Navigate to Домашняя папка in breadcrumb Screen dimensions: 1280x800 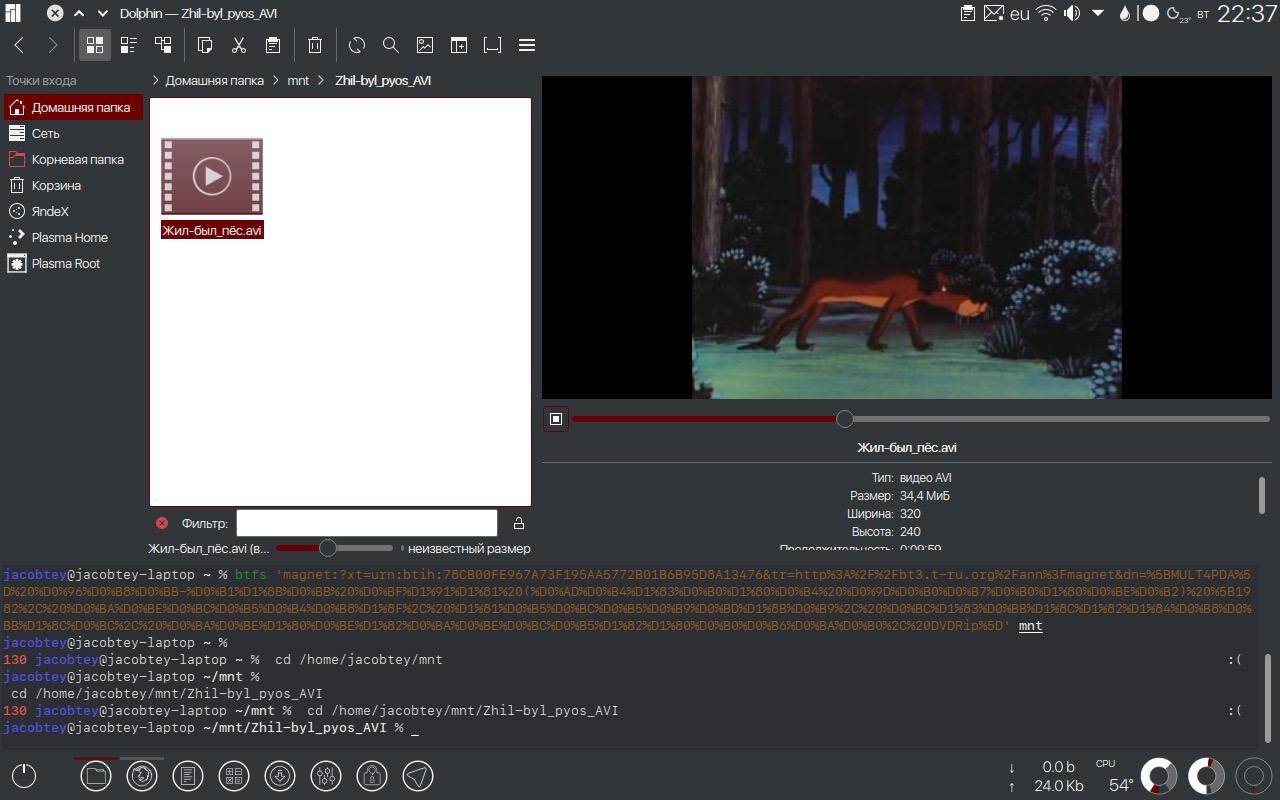pos(214,80)
